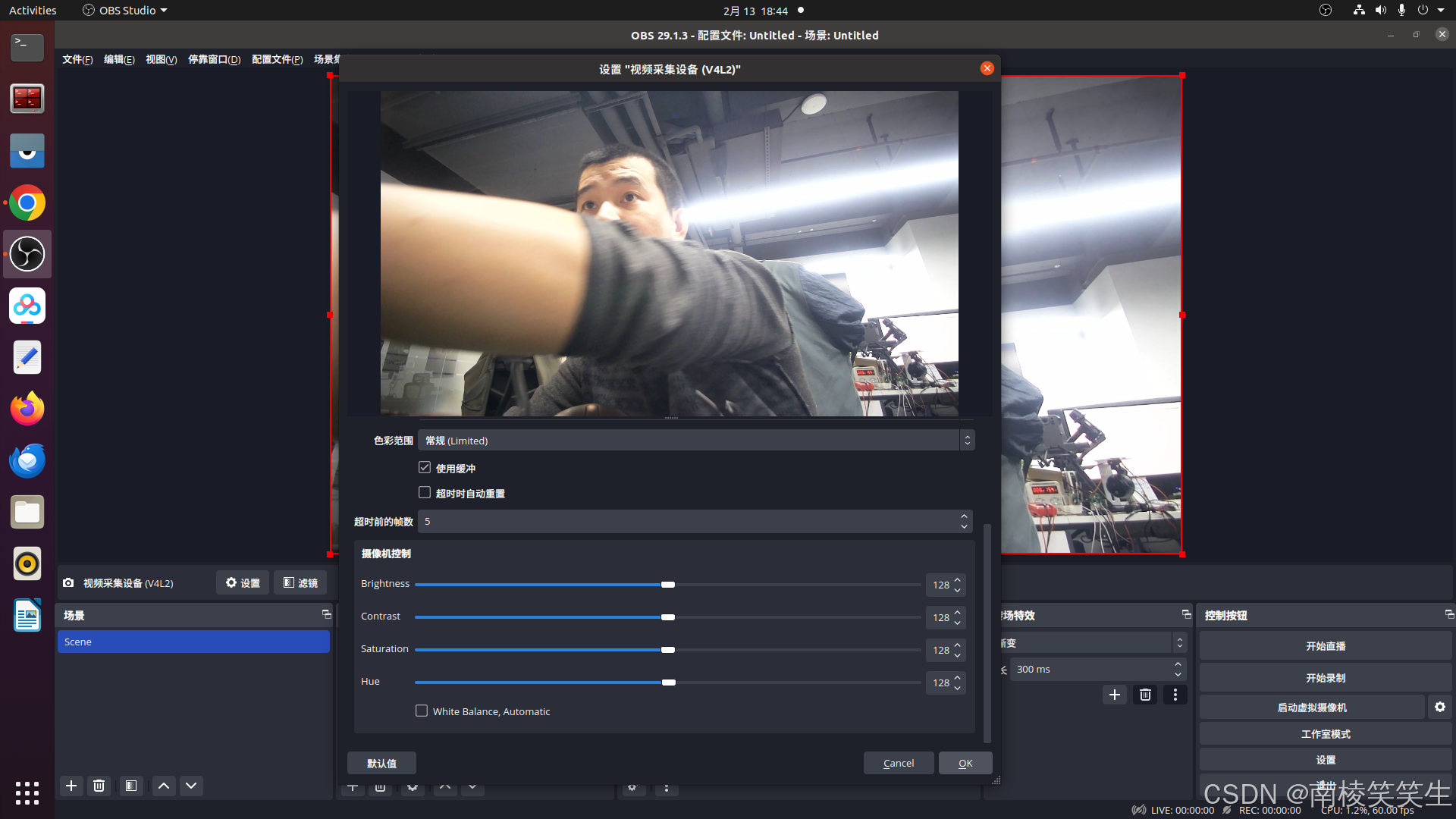Image resolution: width=1456 pixels, height=819 pixels.
Task: Add a new scene with plus icon
Action: pos(71,786)
